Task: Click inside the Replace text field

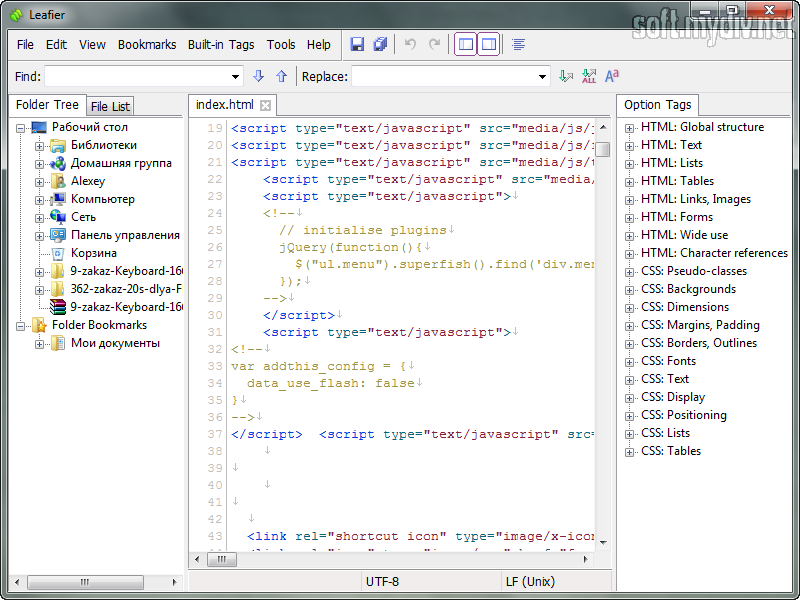Action: (x=442, y=76)
